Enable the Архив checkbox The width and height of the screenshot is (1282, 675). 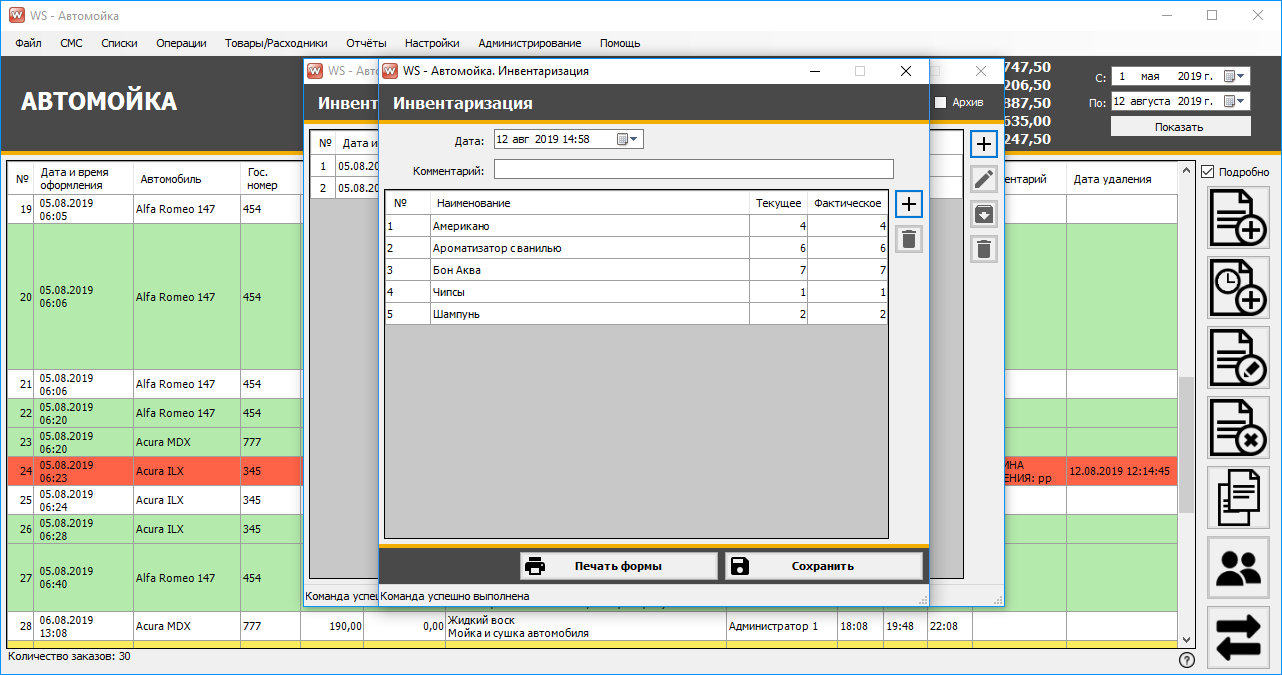940,102
